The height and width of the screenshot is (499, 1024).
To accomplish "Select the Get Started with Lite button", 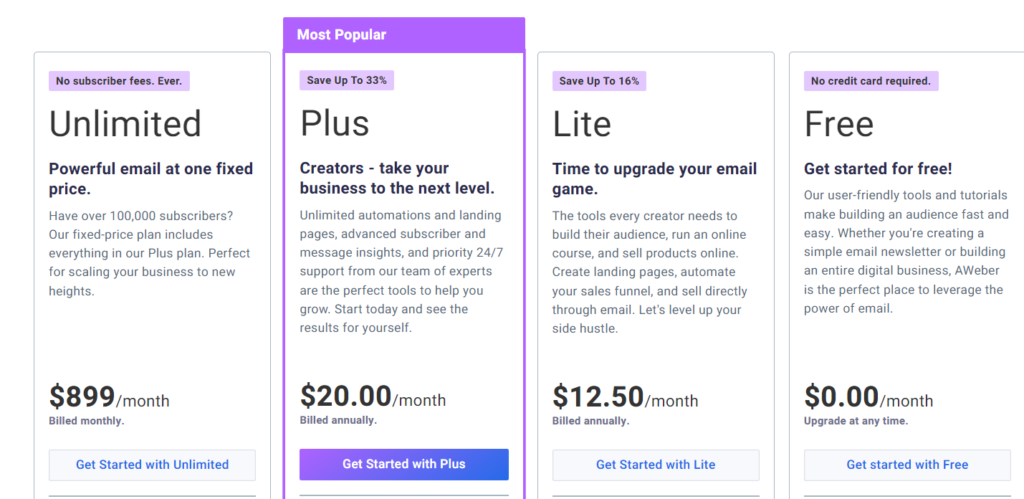I will tap(656, 465).
